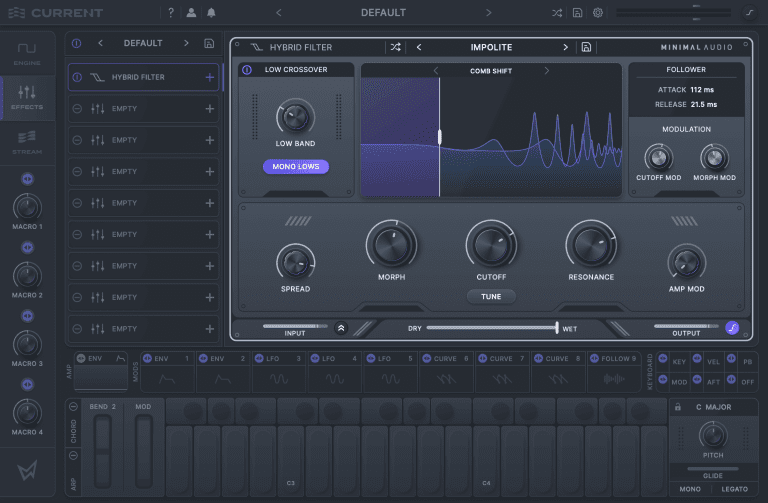The height and width of the screenshot is (503, 768).
Task: Toggle the Mono Lows button
Action: [296, 166]
